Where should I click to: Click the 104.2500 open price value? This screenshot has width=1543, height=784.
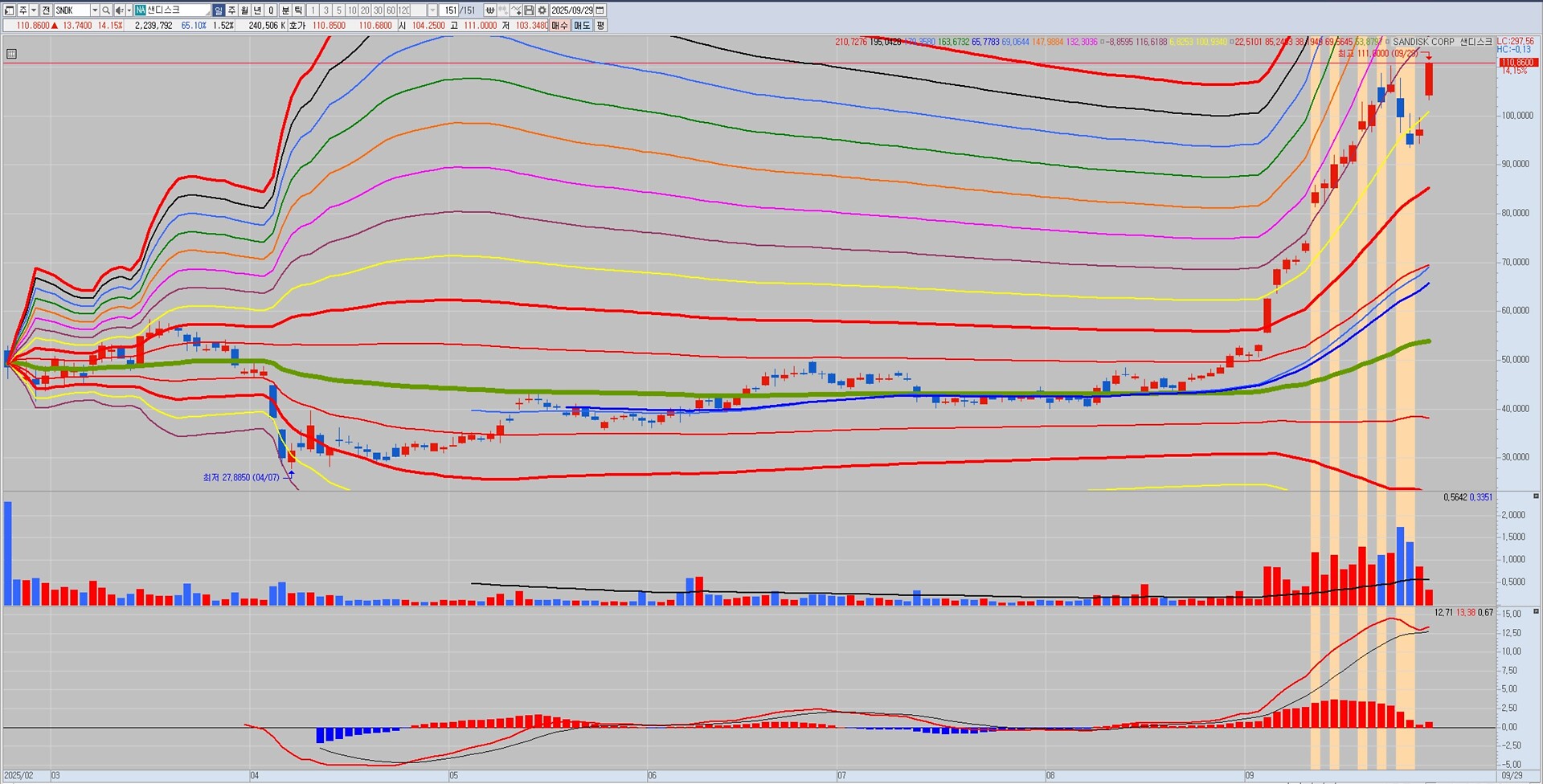tap(428, 26)
